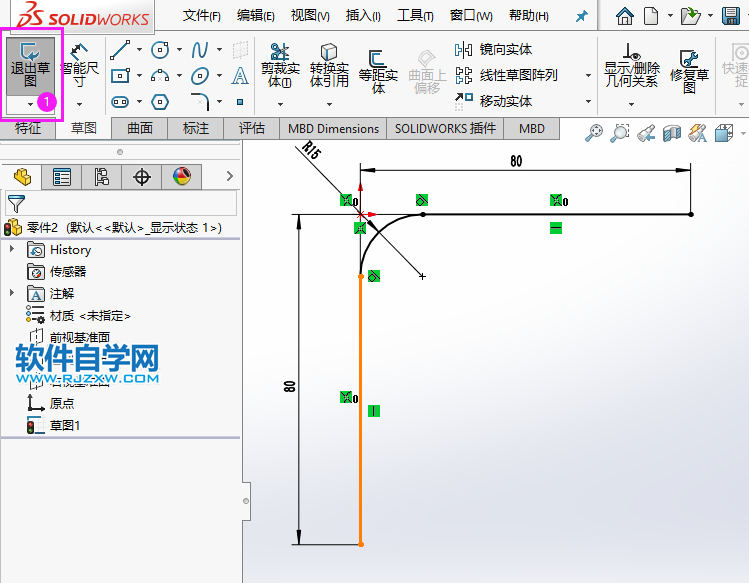Click Display/Delete Relations (显示/删除几何关系)

(631, 65)
